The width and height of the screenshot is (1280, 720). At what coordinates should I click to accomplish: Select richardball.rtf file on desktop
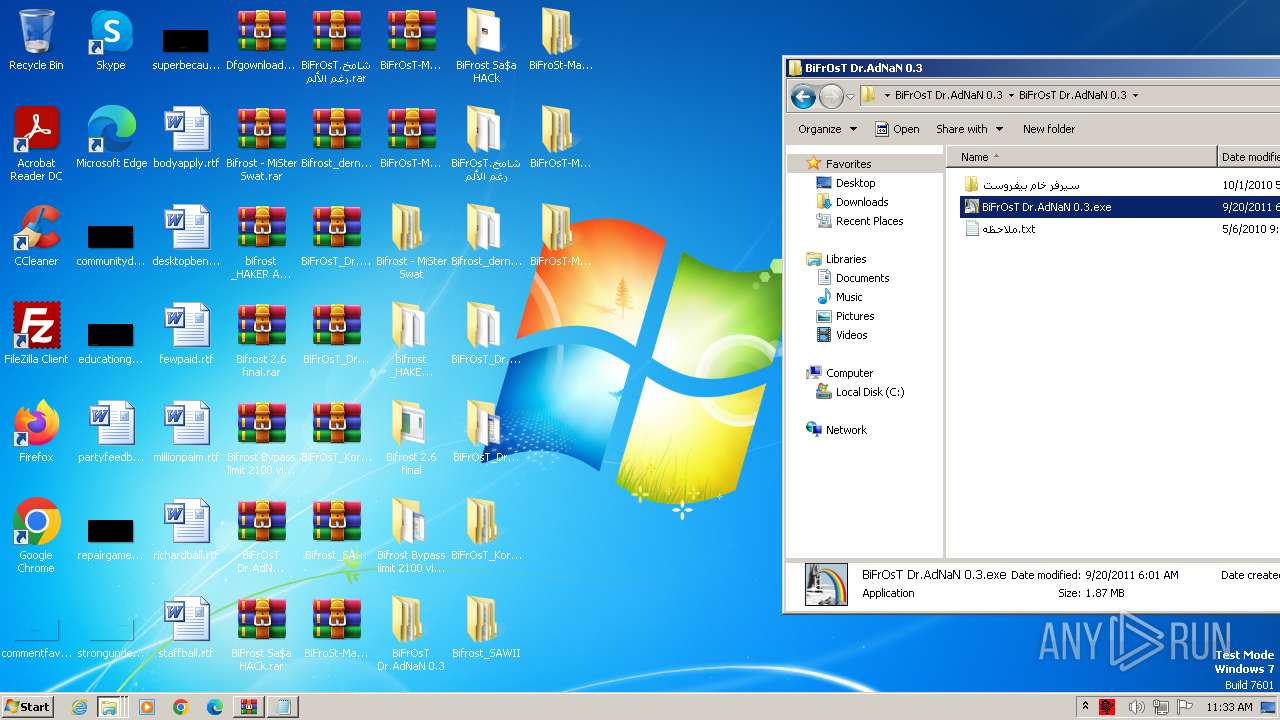186,530
